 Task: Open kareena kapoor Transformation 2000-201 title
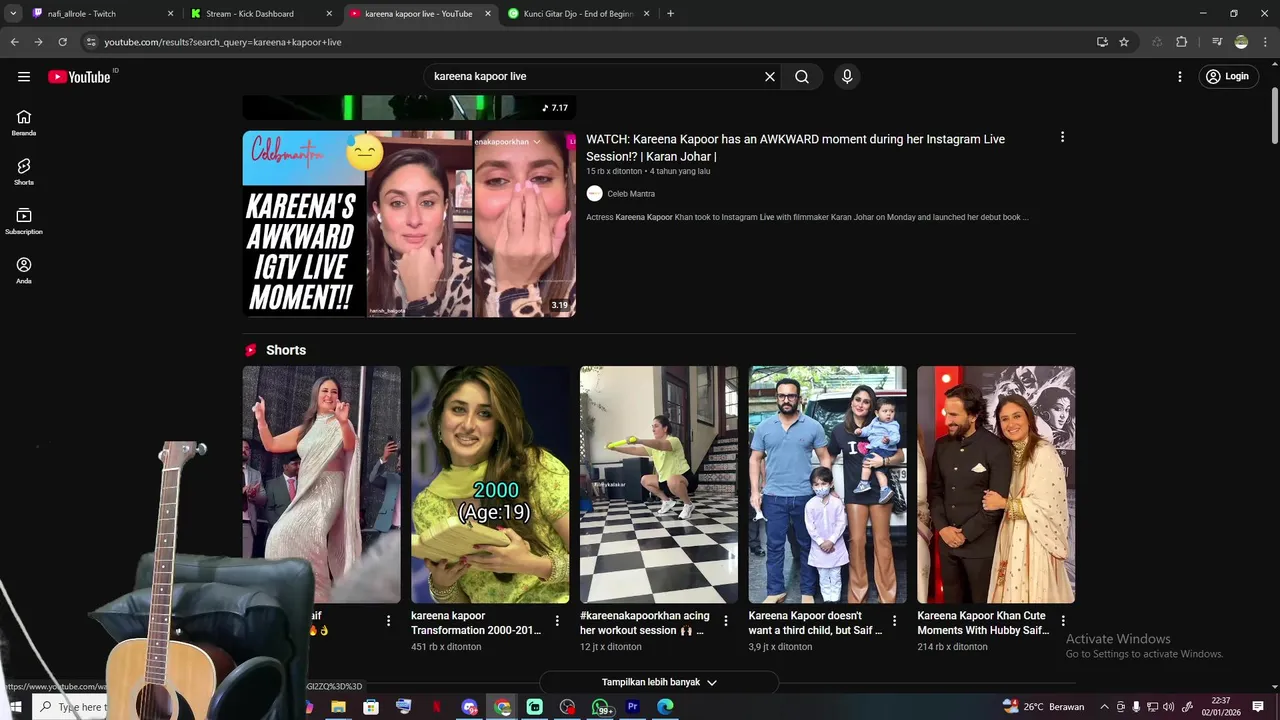[x=476, y=623]
